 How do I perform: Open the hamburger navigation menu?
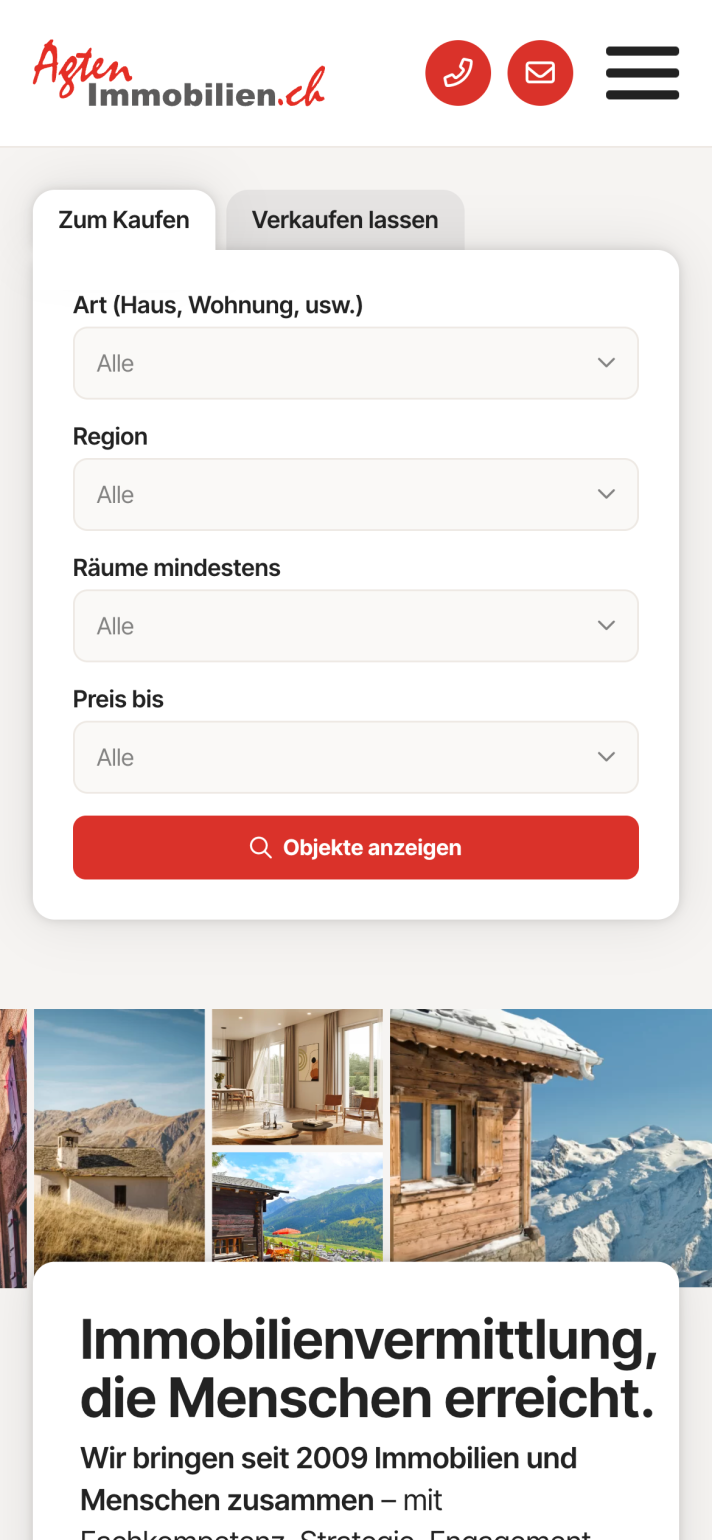642,73
